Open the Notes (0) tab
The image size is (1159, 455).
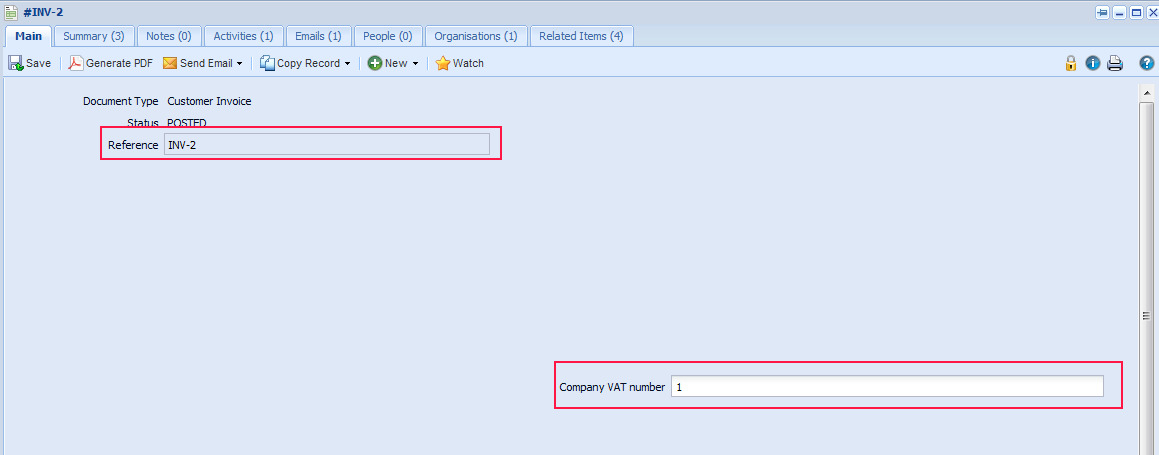pos(169,35)
